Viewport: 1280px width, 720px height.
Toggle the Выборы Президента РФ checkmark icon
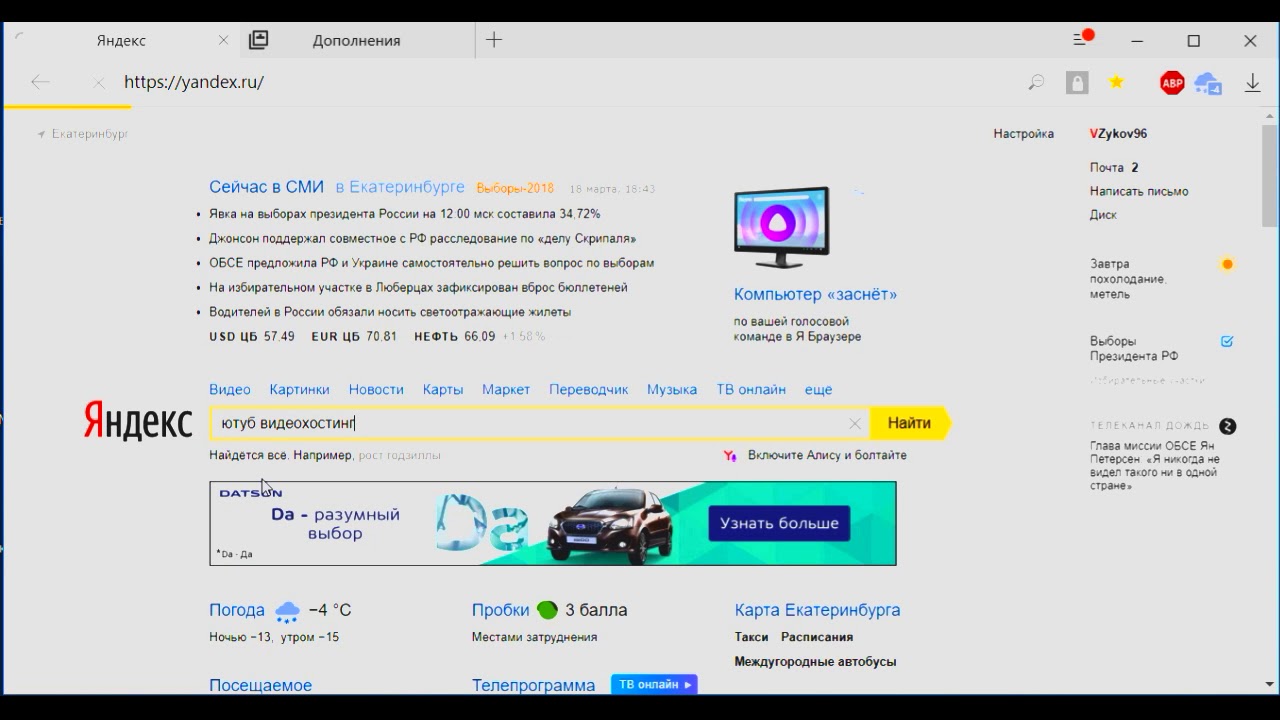pyautogui.click(x=1227, y=341)
